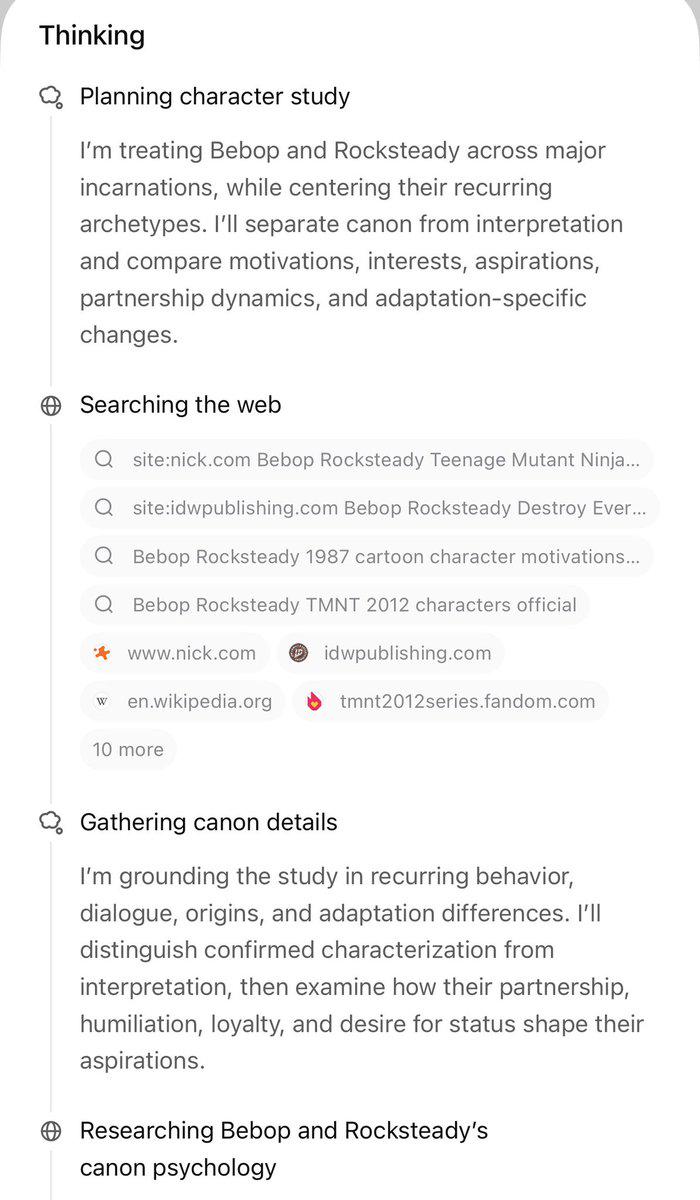Viewport: 700px width, 1200px height.
Task: Open the tmnt2012series.fandom.com source chip
Action: [451, 701]
